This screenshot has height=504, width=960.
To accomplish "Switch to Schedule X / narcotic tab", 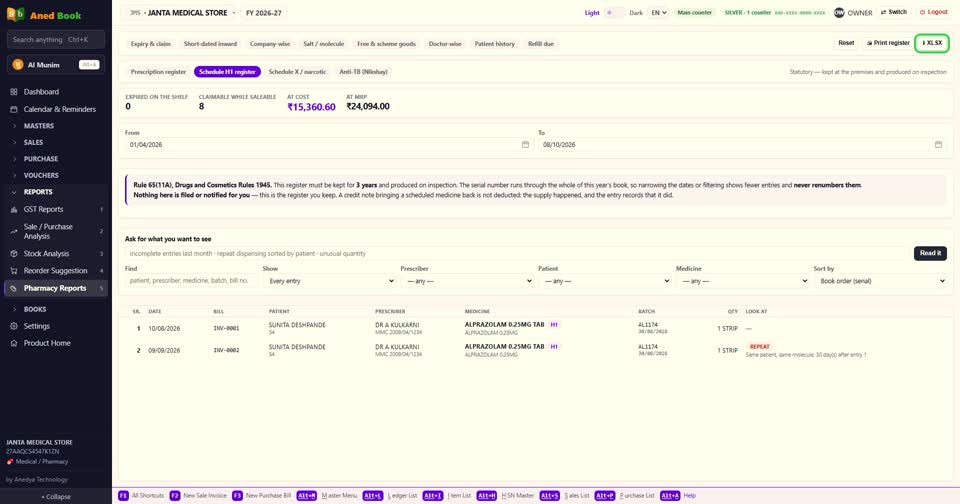I will coord(298,72).
